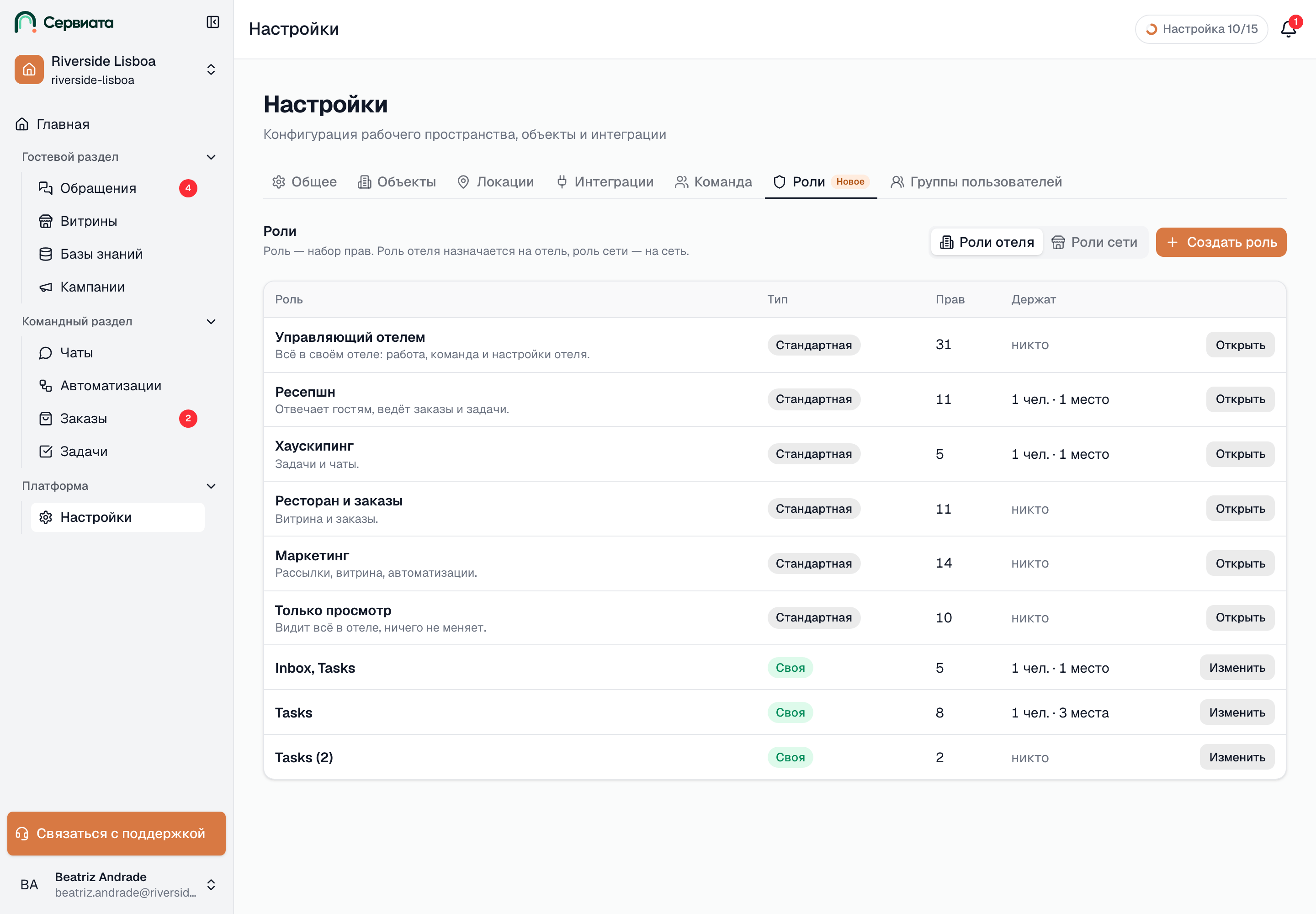1316x914 pixels.
Task: Open the Управляющий отелем role
Action: (x=1240, y=345)
